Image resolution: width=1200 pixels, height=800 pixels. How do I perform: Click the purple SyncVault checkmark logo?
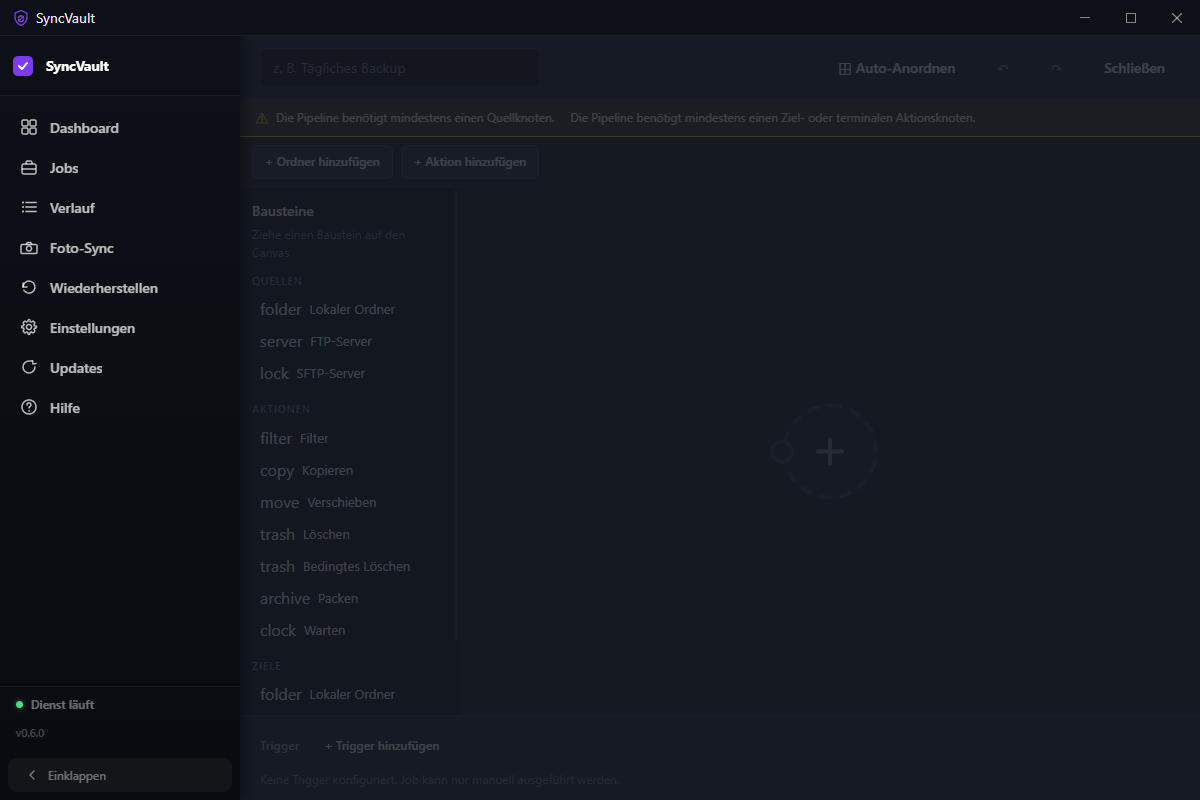tap(23, 66)
